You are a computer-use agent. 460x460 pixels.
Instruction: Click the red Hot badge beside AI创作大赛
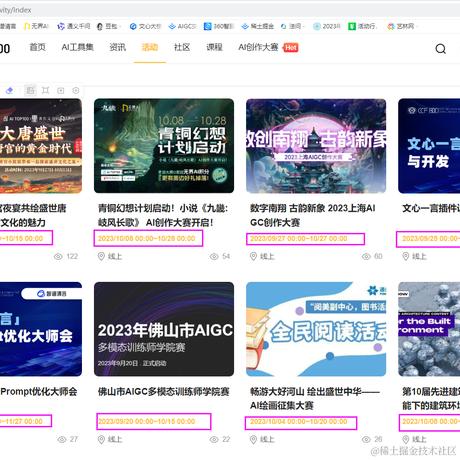point(290,48)
